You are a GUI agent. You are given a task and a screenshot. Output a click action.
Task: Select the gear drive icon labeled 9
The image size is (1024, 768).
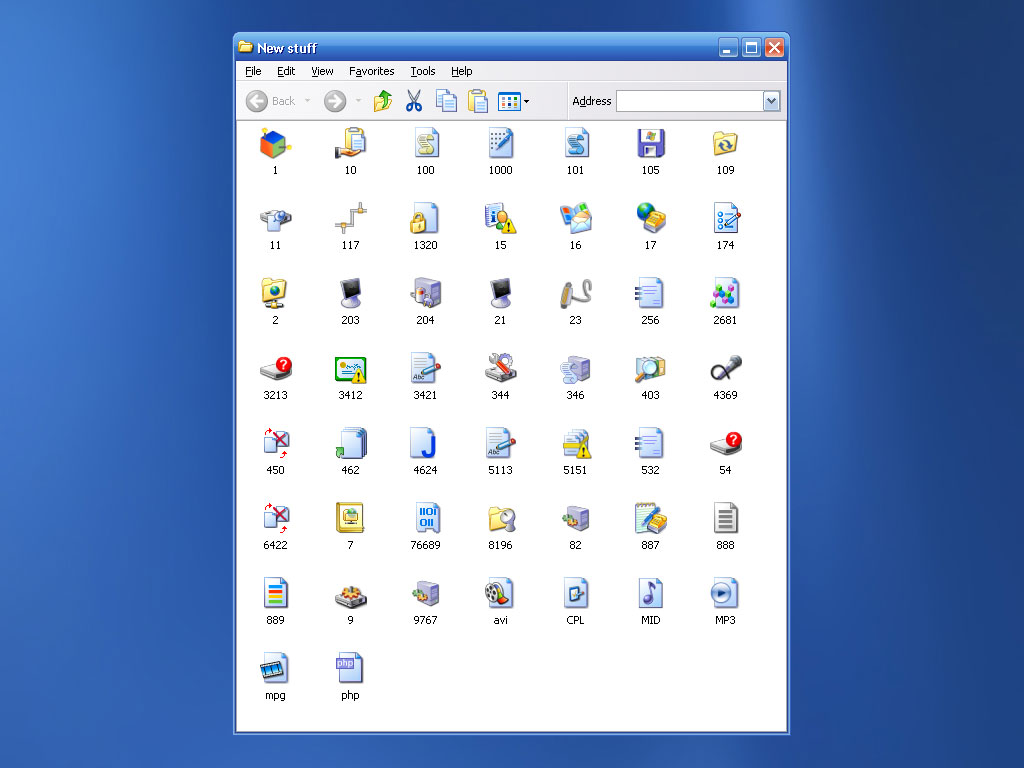point(351,596)
